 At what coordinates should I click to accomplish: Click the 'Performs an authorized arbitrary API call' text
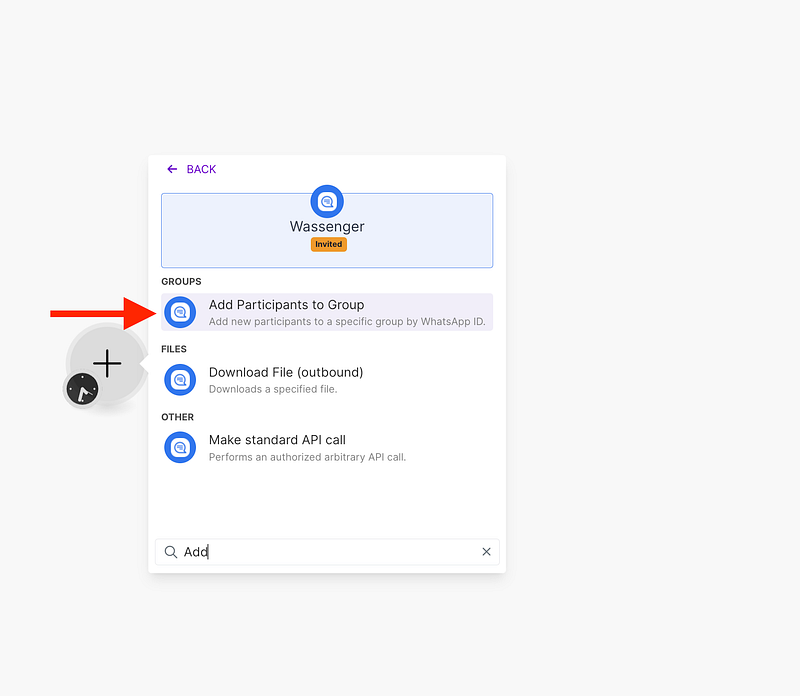(x=307, y=457)
